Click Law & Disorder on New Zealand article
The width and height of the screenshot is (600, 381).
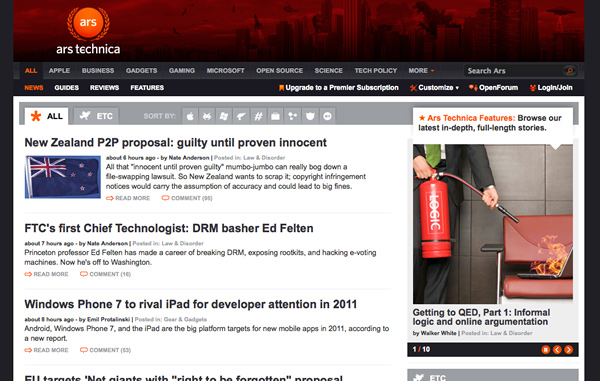coord(264,158)
